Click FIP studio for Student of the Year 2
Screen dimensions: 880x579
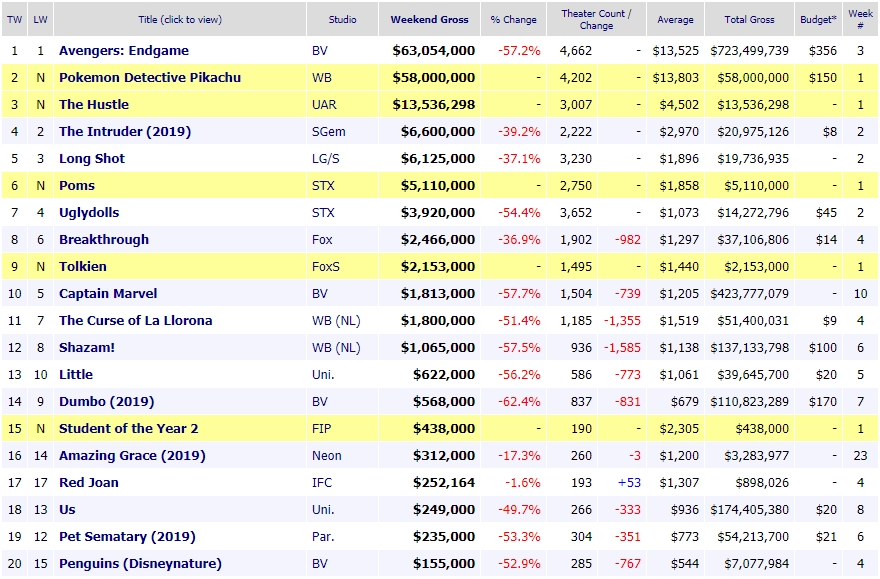pyautogui.click(x=322, y=429)
